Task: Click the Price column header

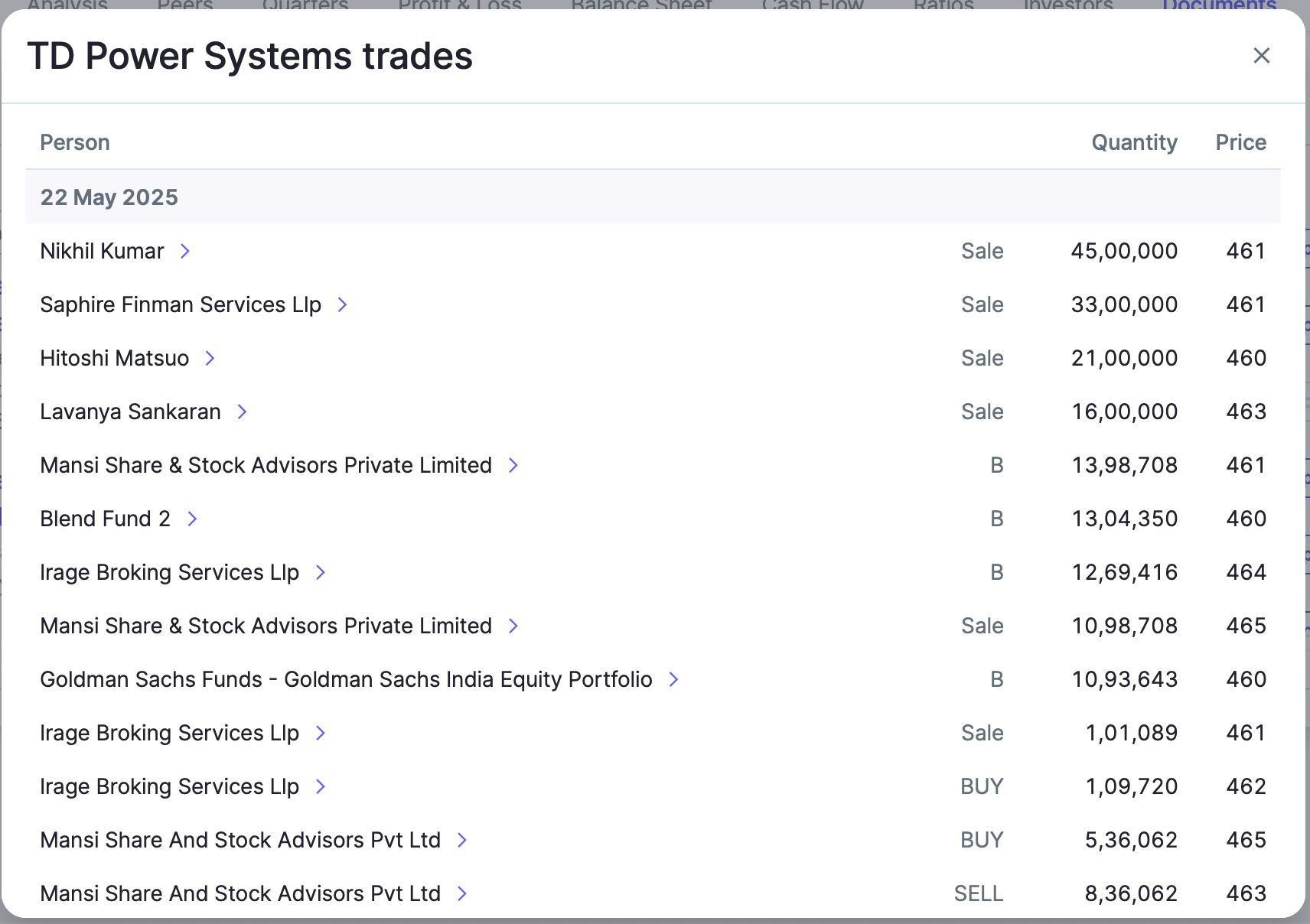Action: tap(1240, 142)
